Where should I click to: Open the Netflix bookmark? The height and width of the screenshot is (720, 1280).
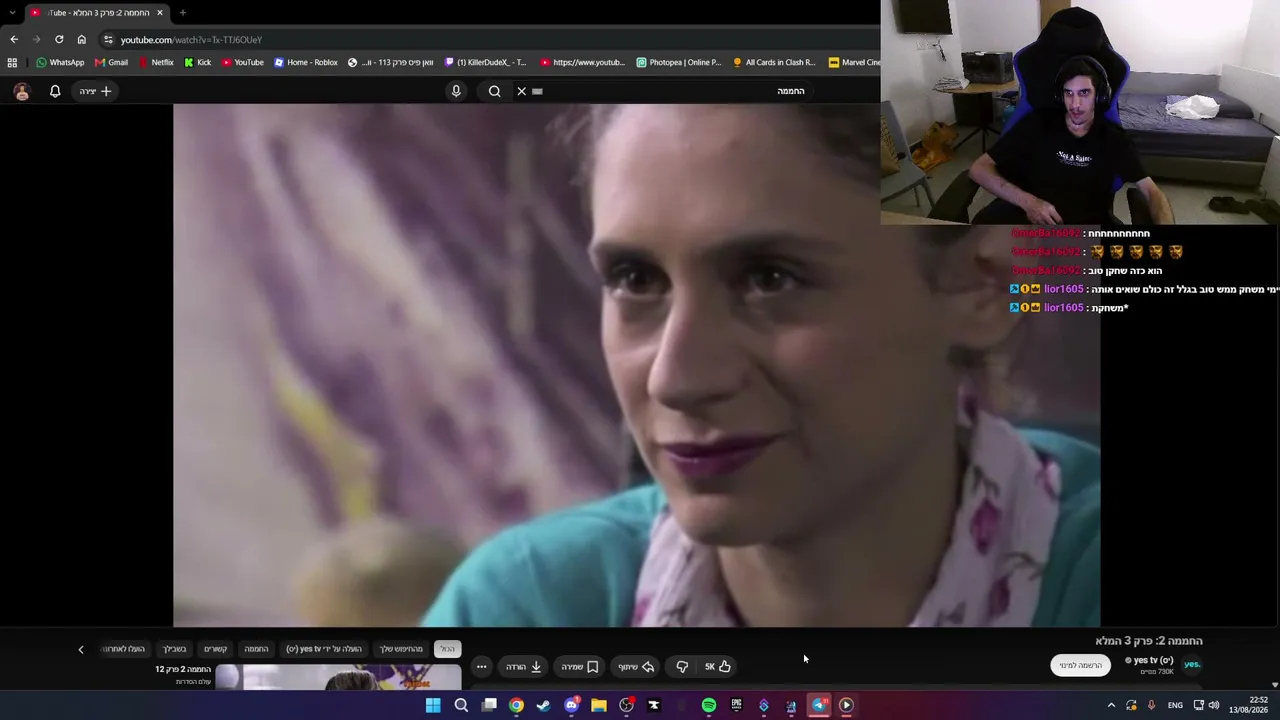[x=156, y=62]
